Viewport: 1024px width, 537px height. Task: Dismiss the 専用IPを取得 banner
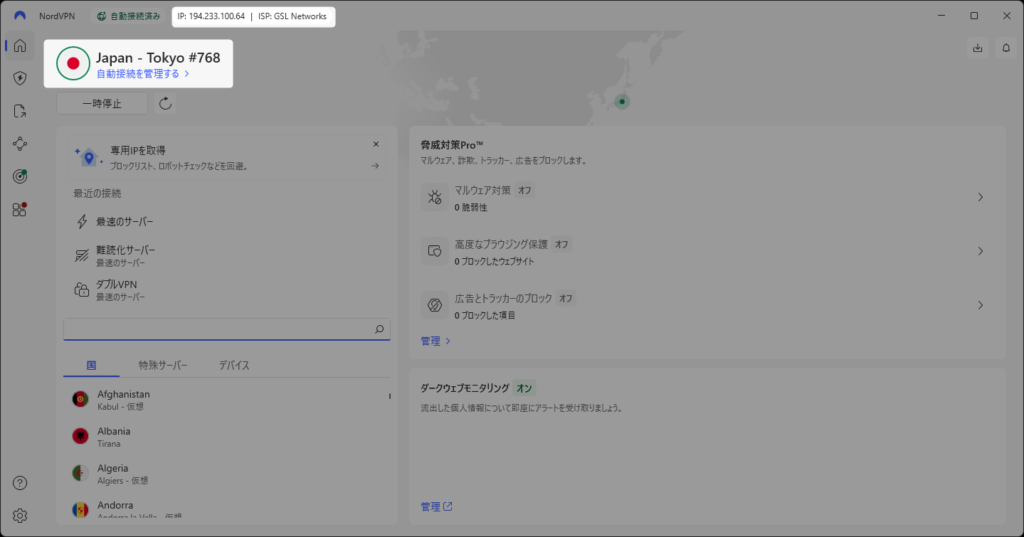[x=376, y=144]
